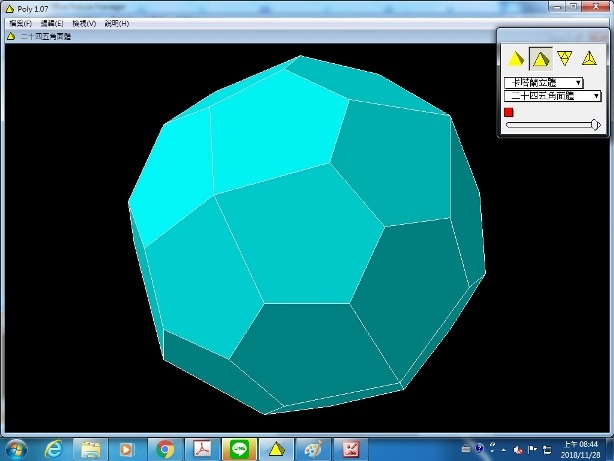Click the fold/unfold slider handle

point(596,125)
